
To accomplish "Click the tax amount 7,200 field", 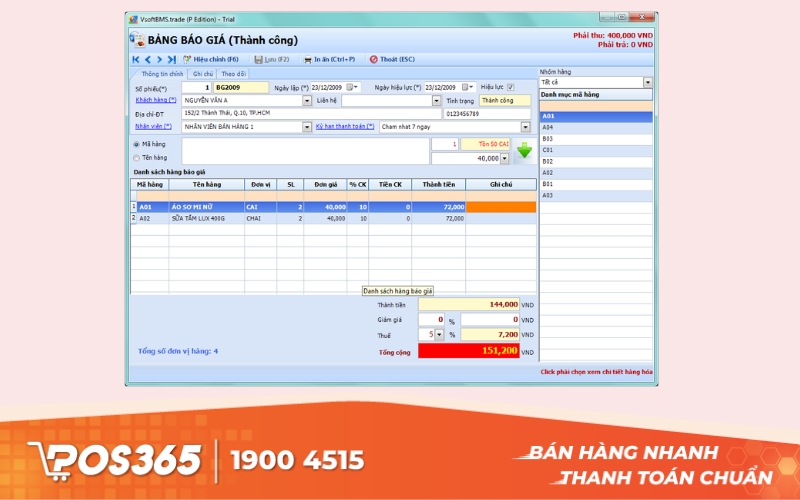I will point(489,335).
